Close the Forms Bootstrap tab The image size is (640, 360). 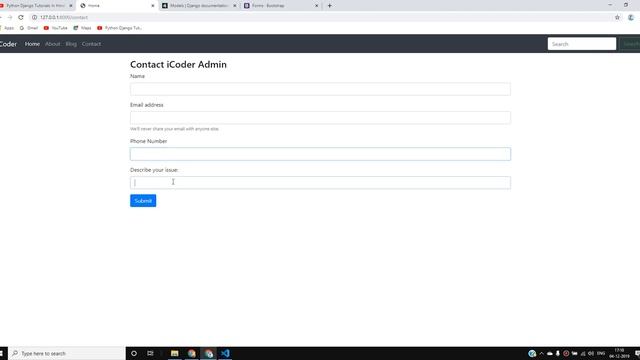[x=316, y=6]
